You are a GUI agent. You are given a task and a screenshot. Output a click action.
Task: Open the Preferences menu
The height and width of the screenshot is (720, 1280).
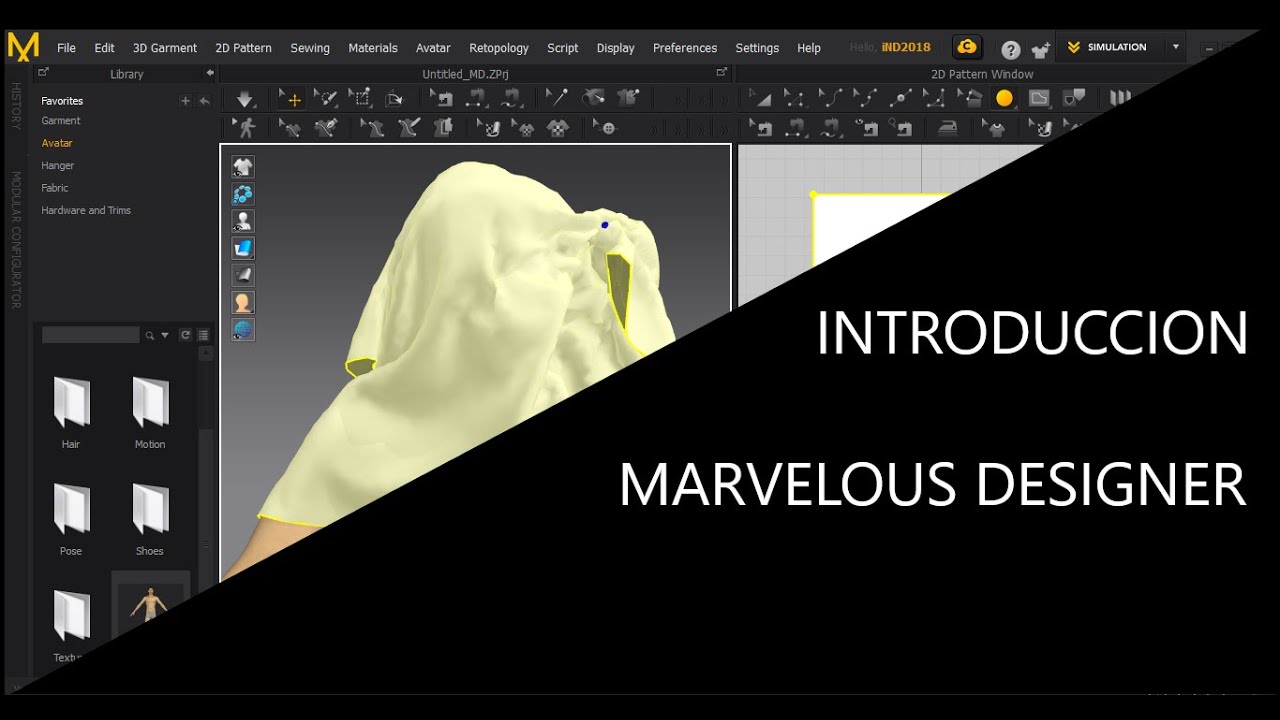point(685,48)
